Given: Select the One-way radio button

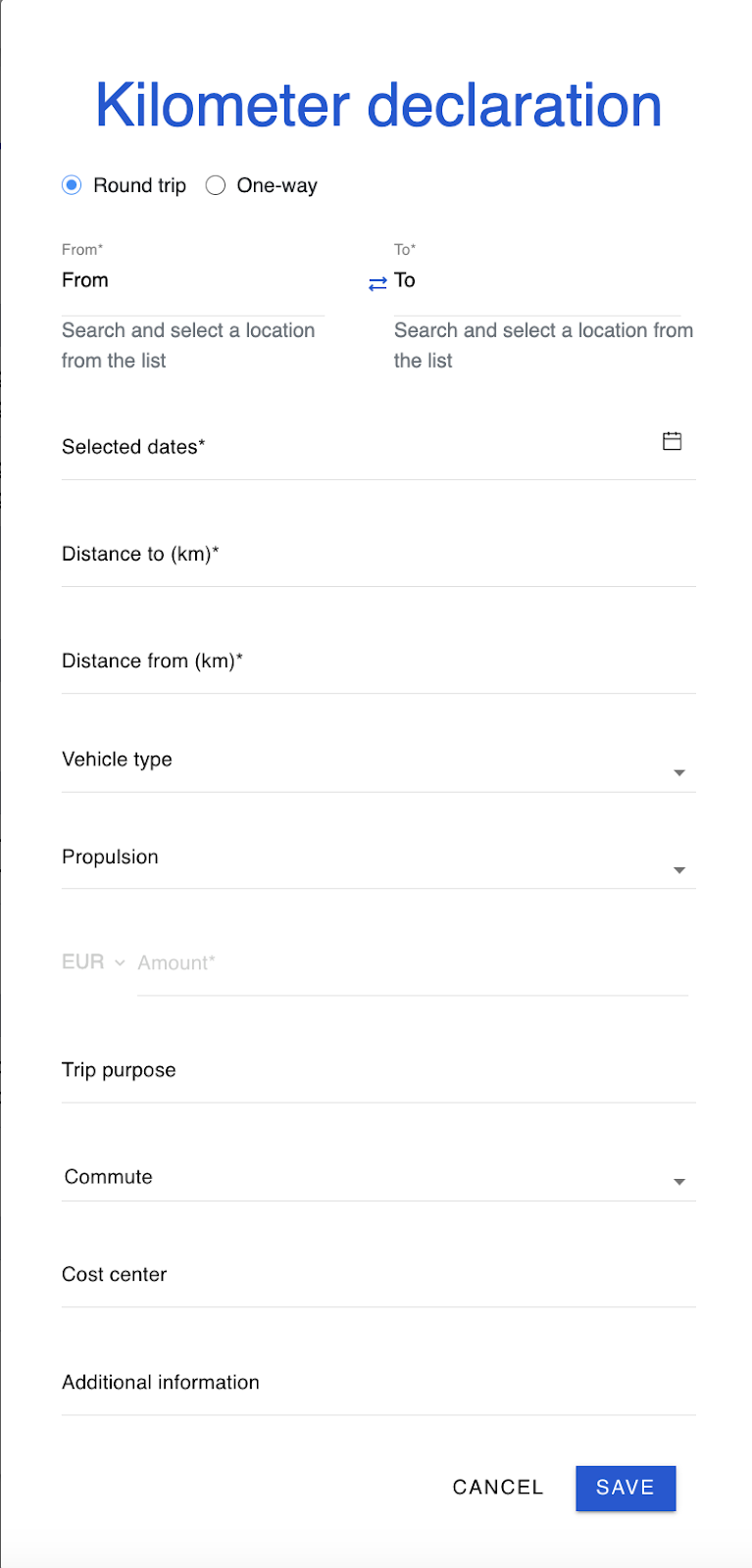Looking at the screenshot, I should (216, 185).
